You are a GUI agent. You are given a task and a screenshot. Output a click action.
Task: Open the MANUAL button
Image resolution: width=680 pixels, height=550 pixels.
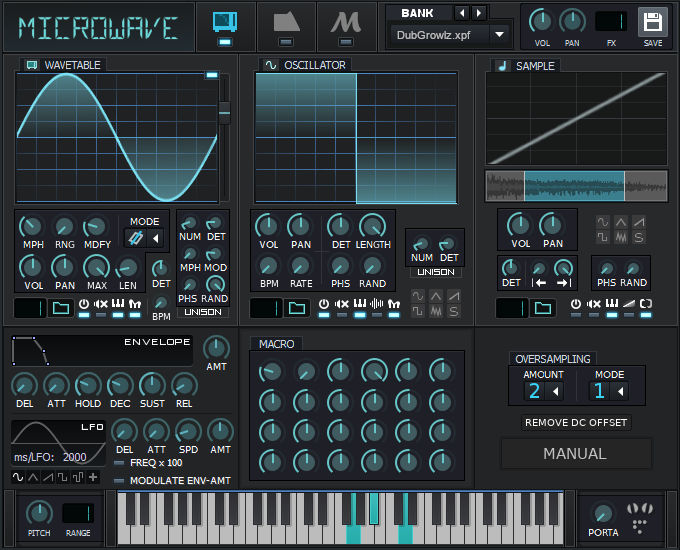(x=576, y=454)
